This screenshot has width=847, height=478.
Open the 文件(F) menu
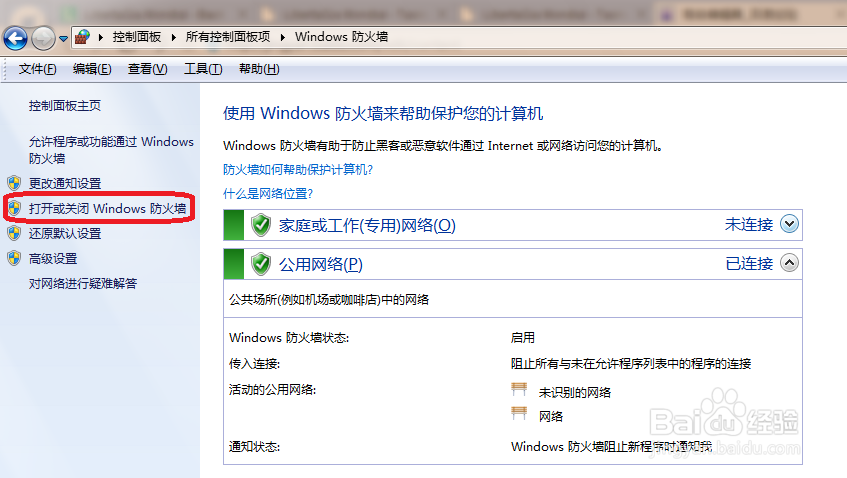pyautogui.click(x=37, y=69)
